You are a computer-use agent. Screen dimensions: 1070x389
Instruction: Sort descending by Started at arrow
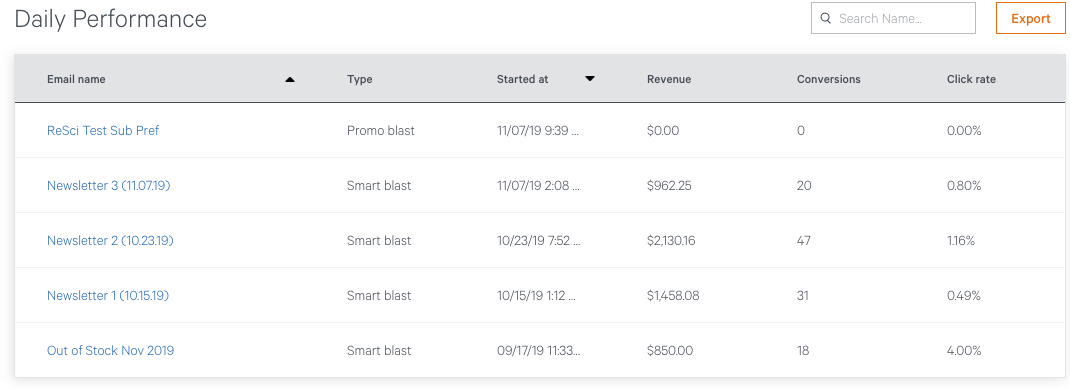(590, 79)
